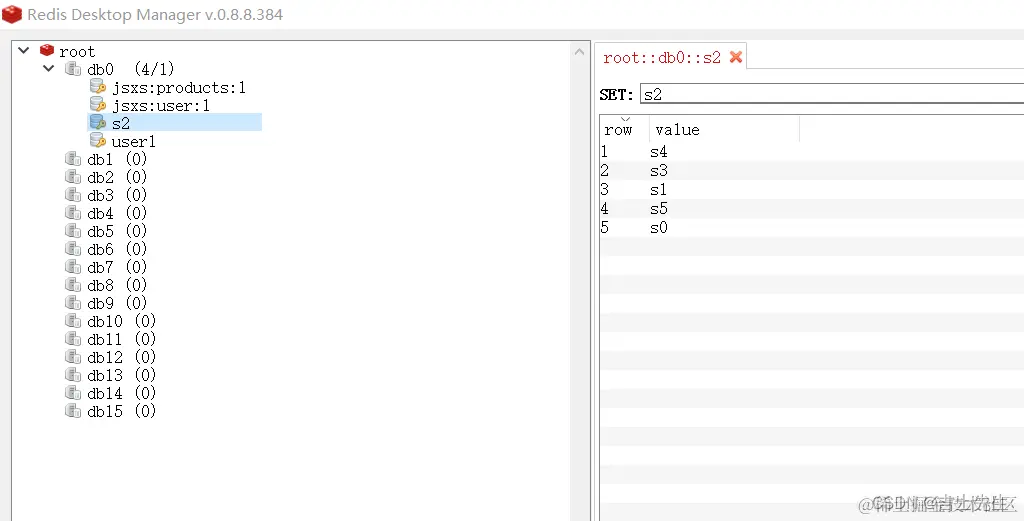Select the db2 (0) label
Image resolution: width=1024 pixels, height=521 pixels.
[117, 177]
